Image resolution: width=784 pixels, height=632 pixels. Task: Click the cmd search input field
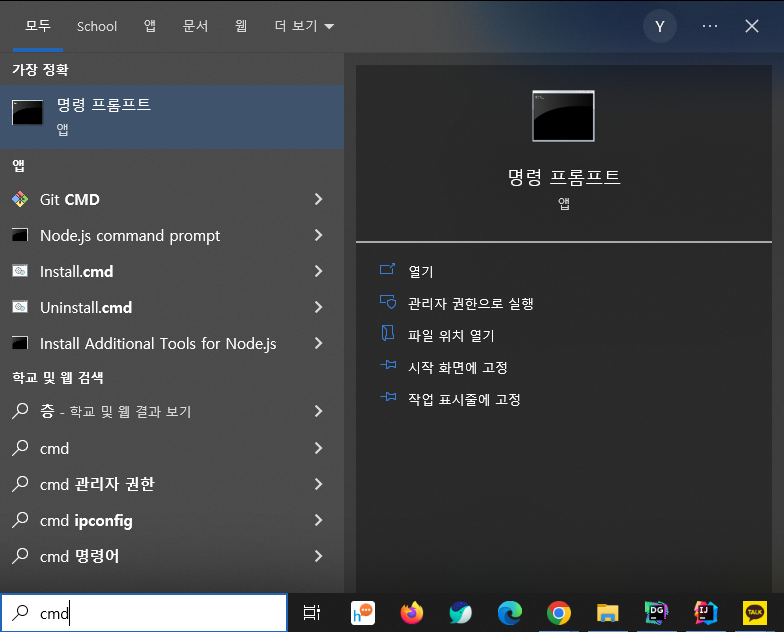point(144,612)
